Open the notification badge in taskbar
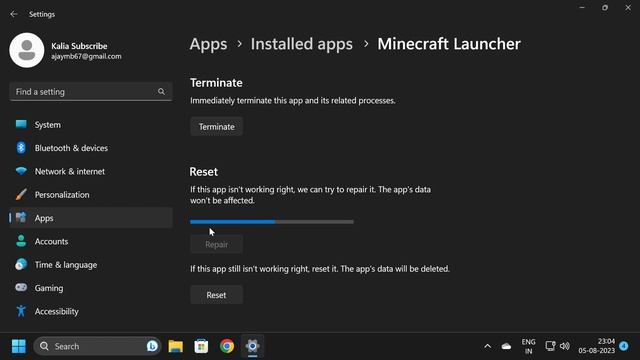Image resolution: width=640 pixels, height=360 pixels. [624, 346]
